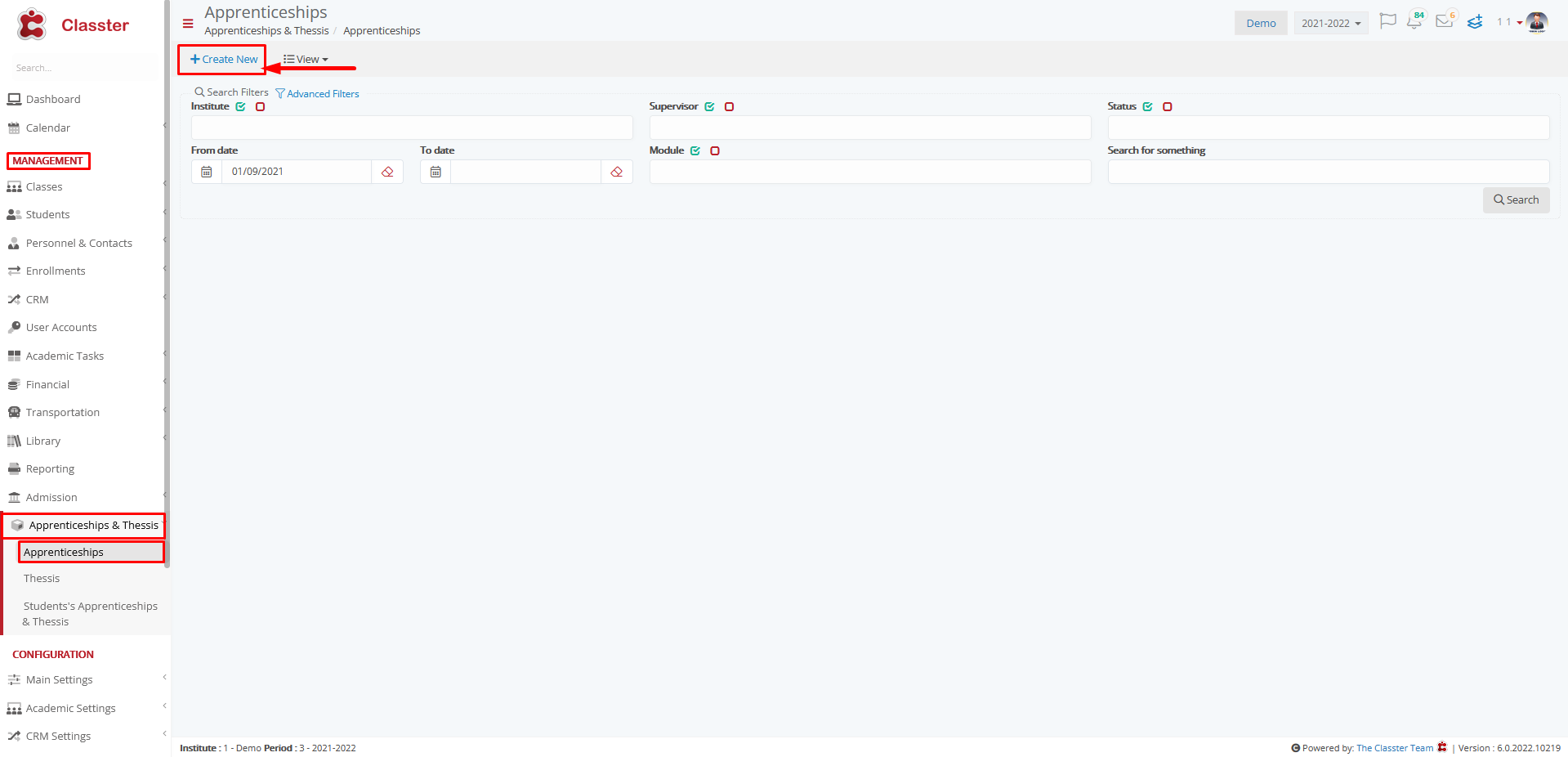Expand the Academic Settings menu
Image resolution: width=1568 pixels, height=757 pixels.
[x=70, y=708]
